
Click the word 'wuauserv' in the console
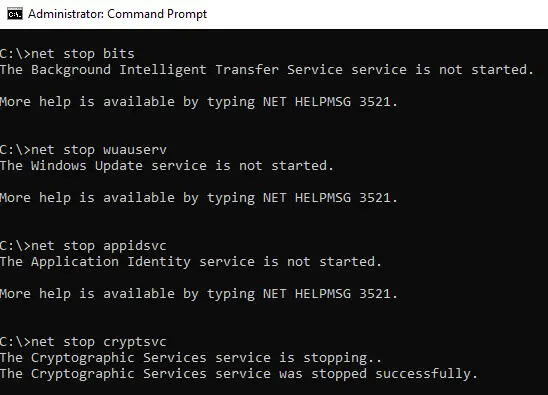pyautogui.click(x=135, y=150)
